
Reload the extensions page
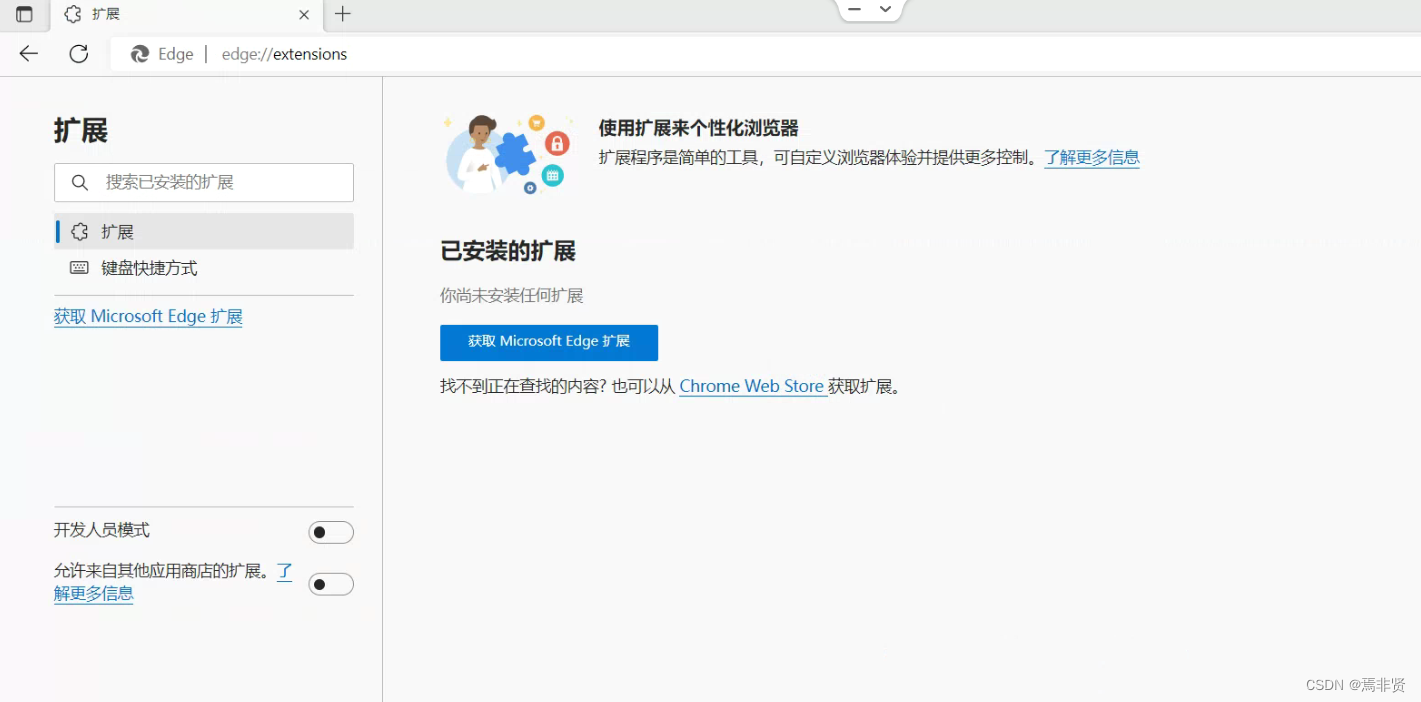[79, 54]
